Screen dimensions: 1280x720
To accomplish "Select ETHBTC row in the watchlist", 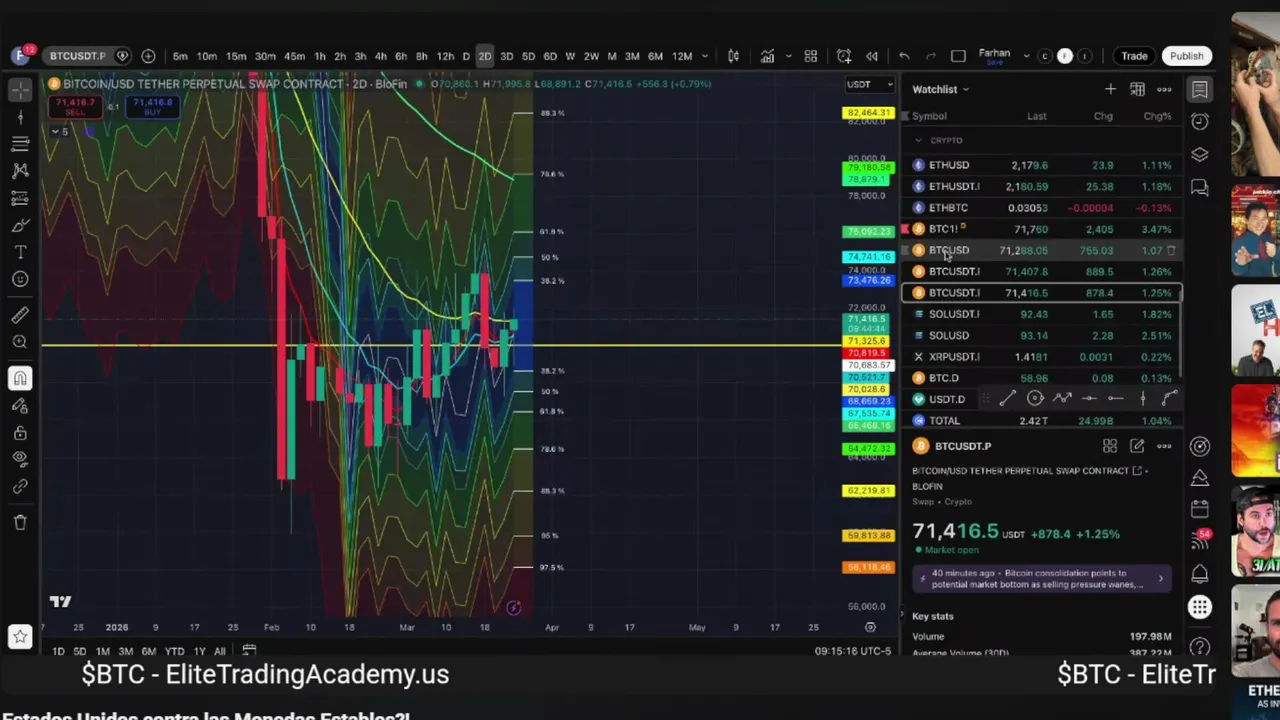I will [1042, 208].
